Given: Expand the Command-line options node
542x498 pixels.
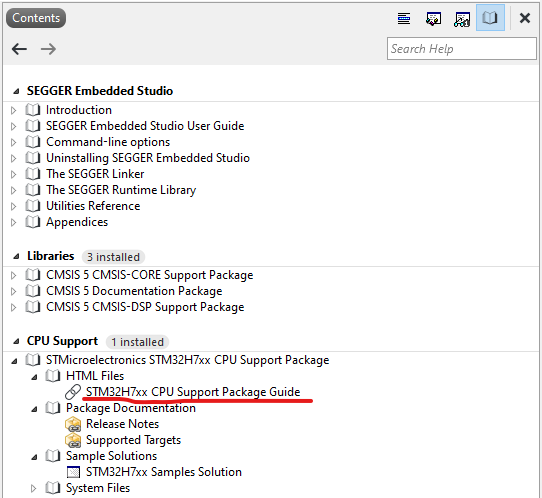Looking at the screenshot, I should click(13, 142).
